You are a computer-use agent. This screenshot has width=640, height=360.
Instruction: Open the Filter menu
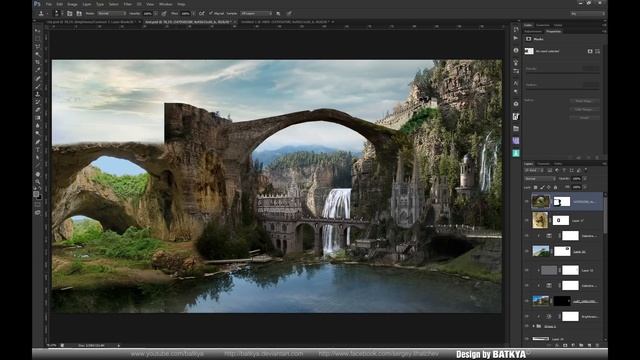pos(128,4)
